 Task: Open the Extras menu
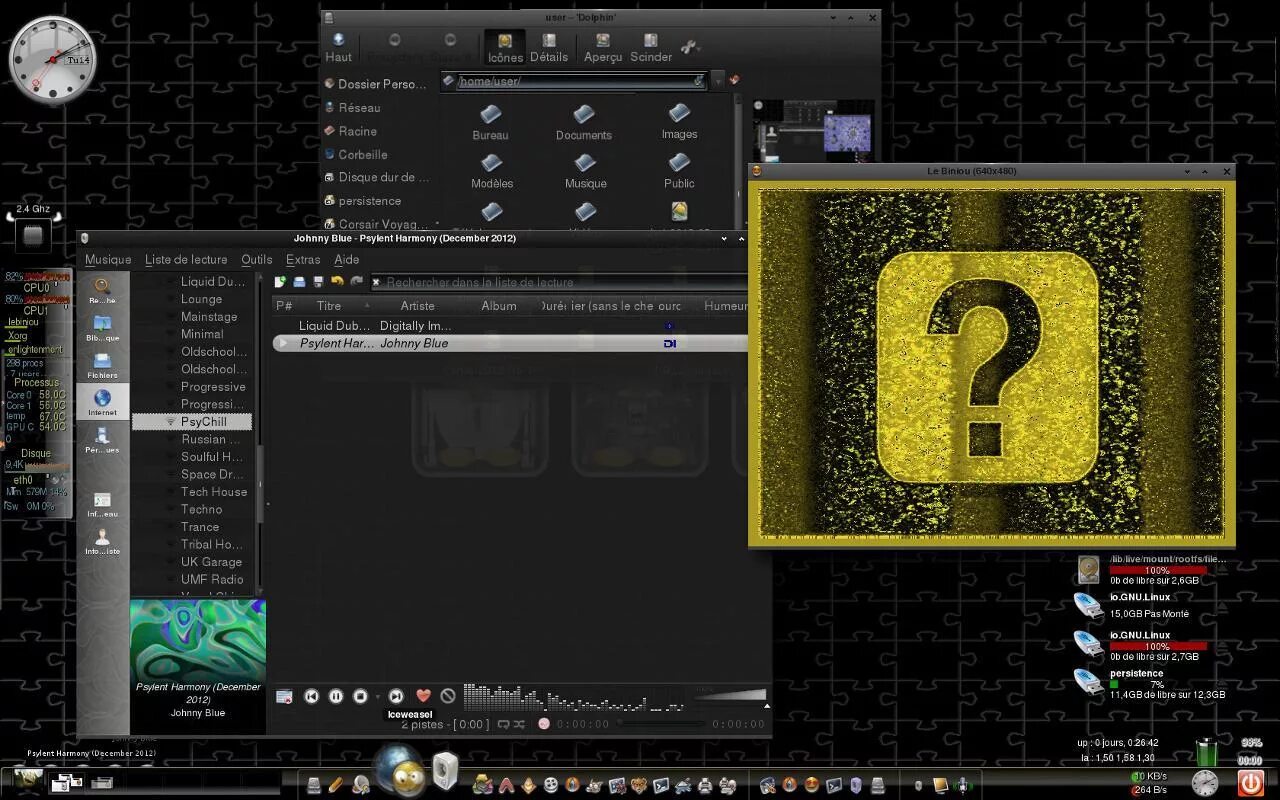coord(303,260)
